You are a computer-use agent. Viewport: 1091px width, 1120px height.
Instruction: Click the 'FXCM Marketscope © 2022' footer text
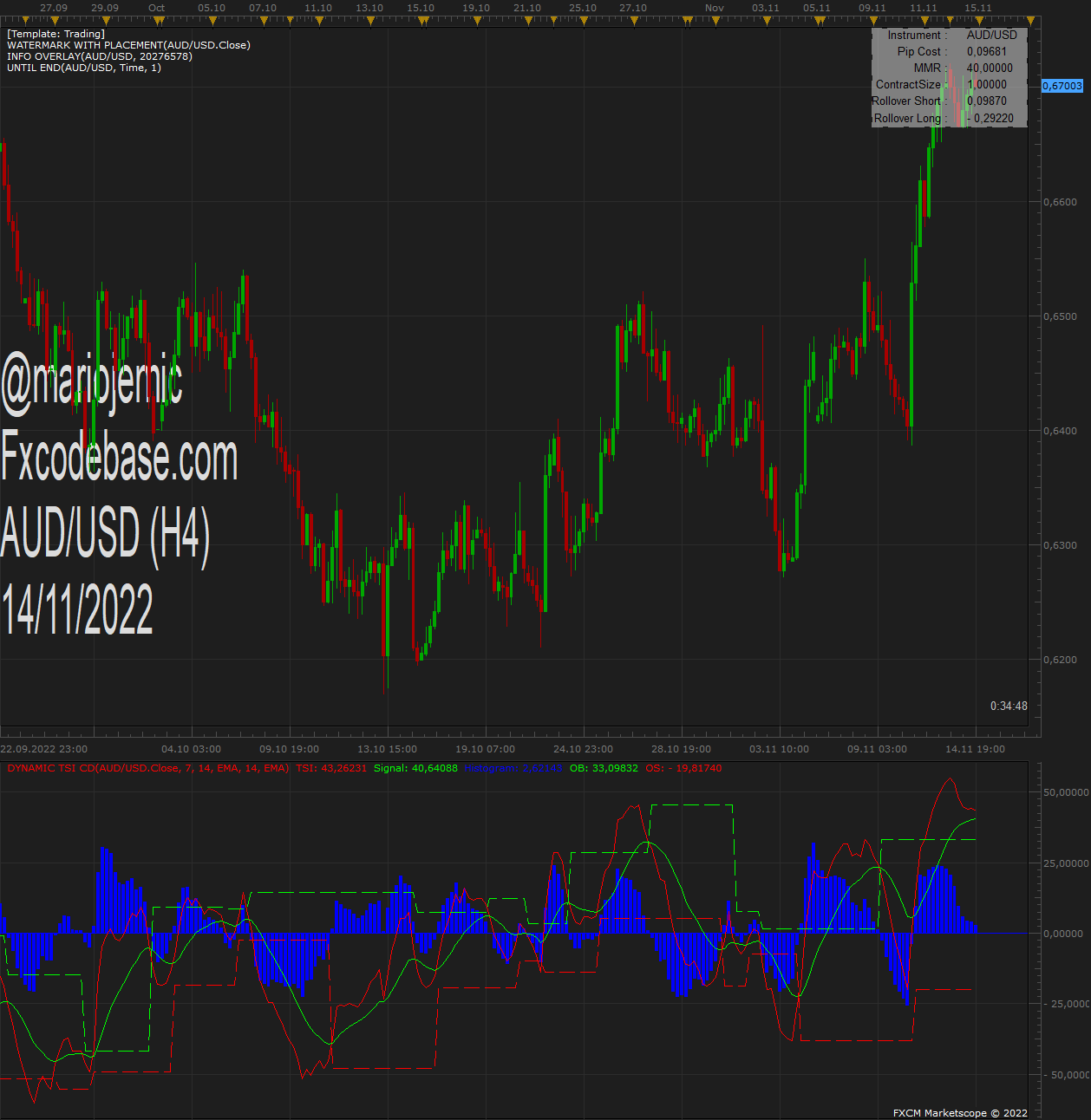[x=960, y=1113]
